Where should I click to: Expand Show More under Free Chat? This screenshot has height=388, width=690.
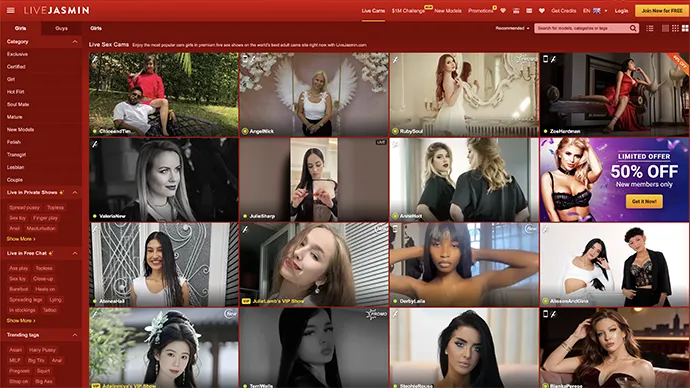tap(21, 321)
